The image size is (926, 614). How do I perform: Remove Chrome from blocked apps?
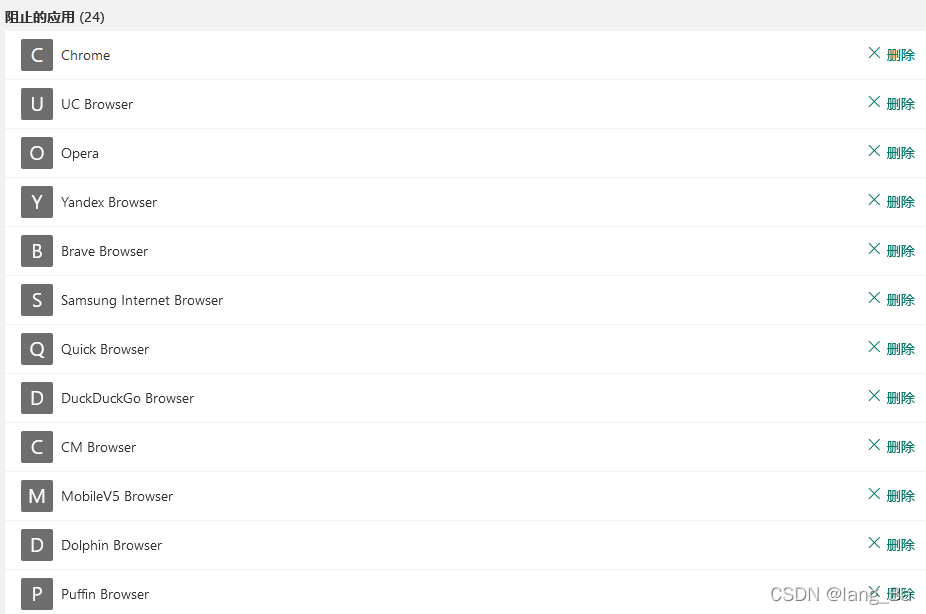click(891, 54)
